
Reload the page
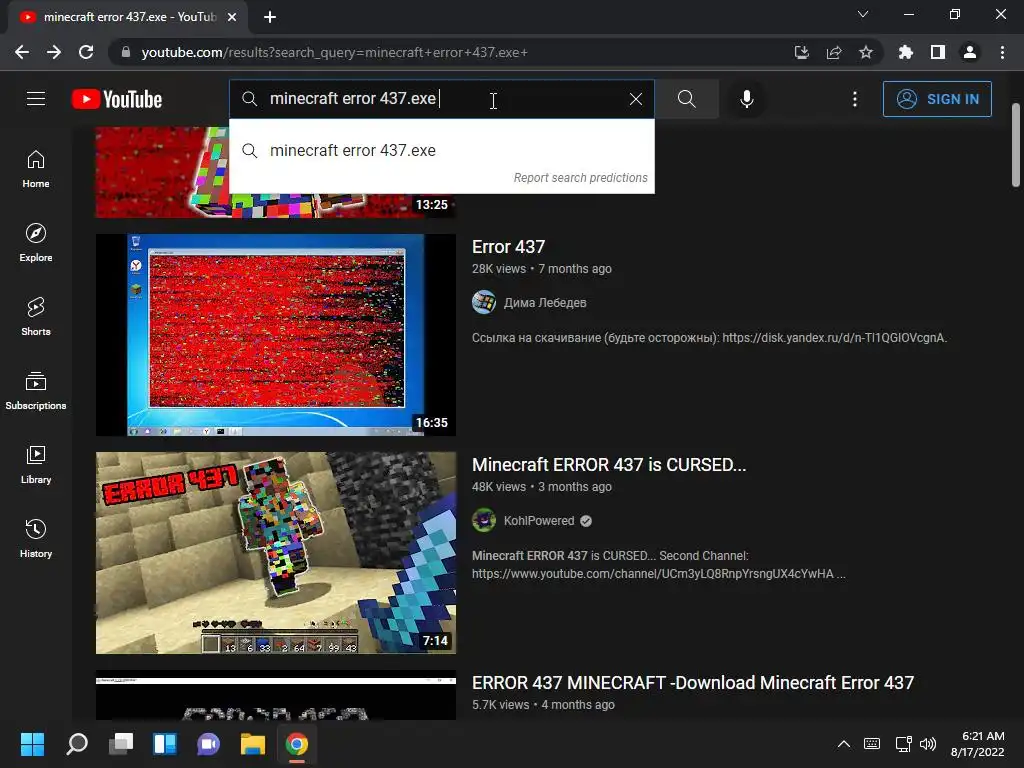click(x=86, y=52)
